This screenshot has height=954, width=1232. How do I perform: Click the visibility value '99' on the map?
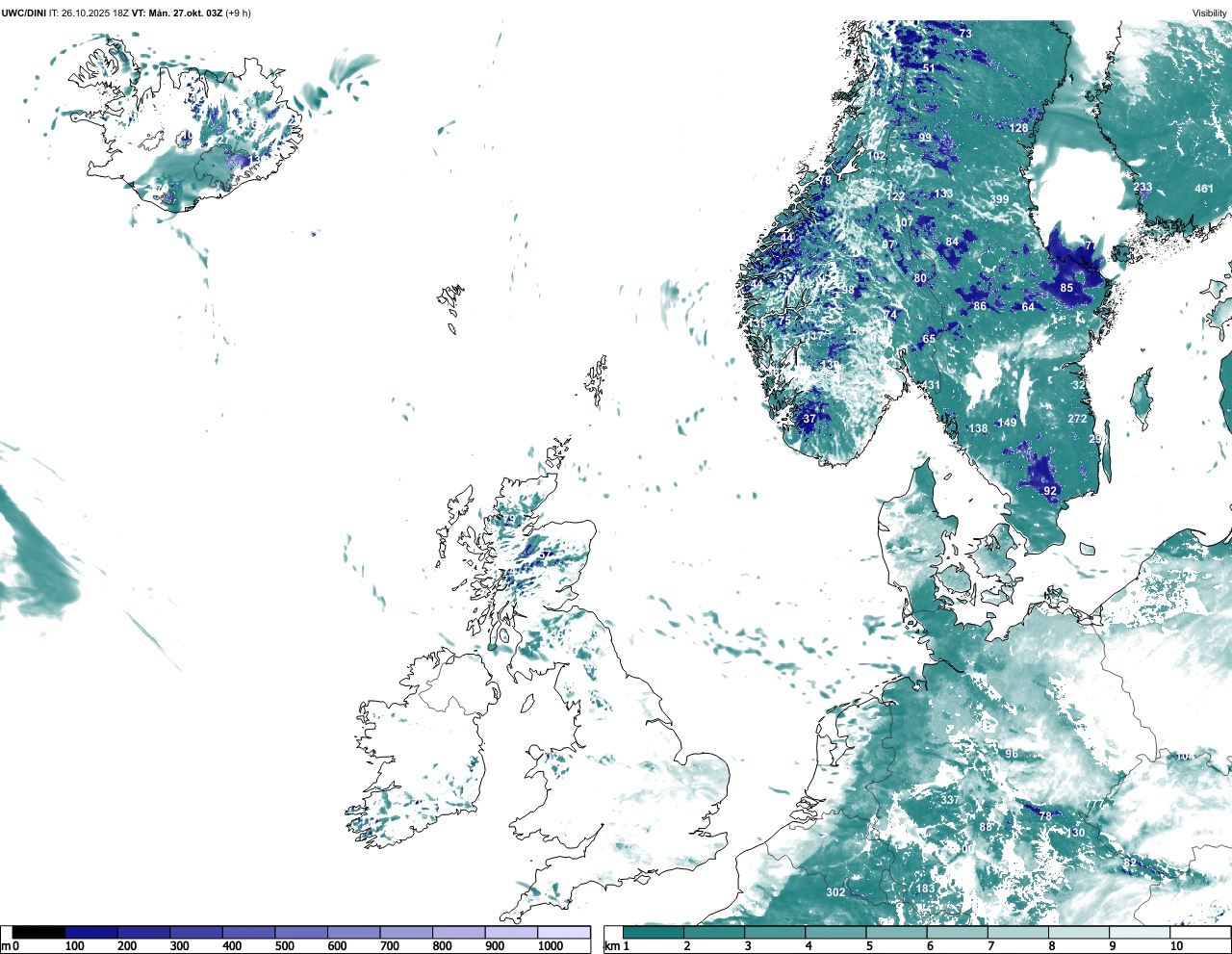pos(925,138)
